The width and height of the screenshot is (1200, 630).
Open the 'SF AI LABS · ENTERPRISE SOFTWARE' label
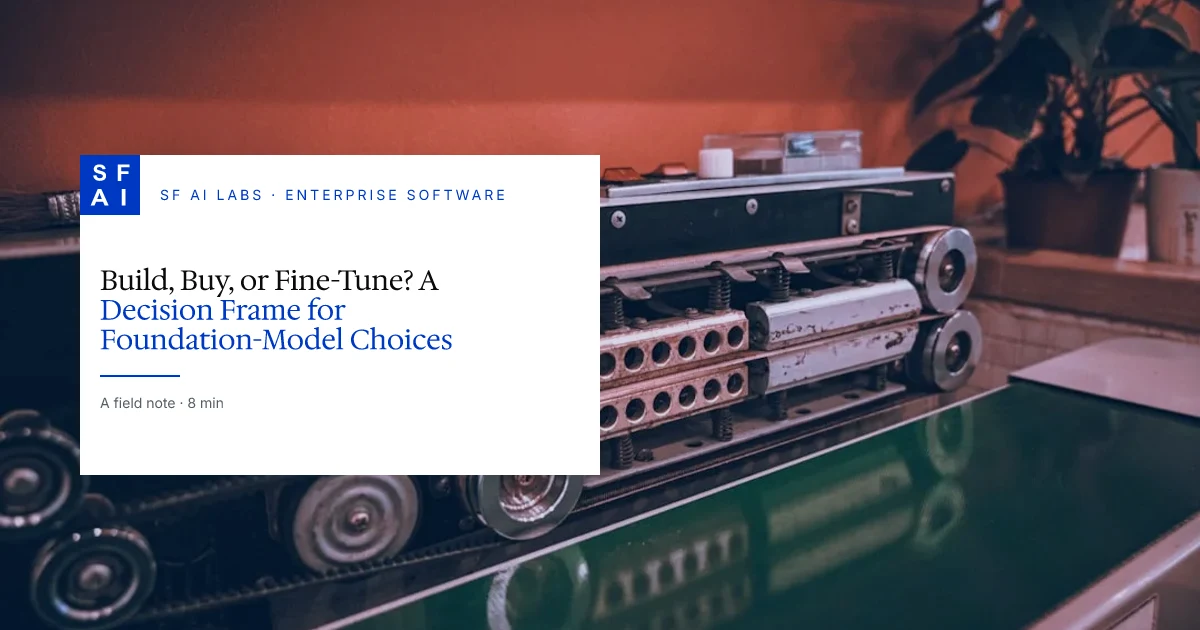(333, 195)
